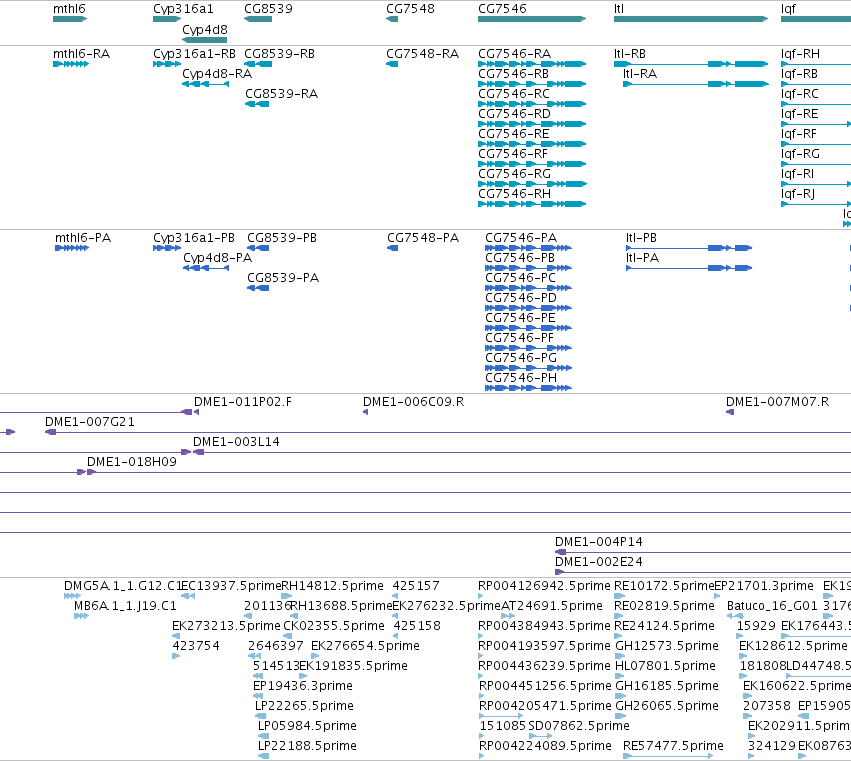Click the EK276232.5prime EST label
The height and width of the screenshot is (761, 851).
[x=446, y=606]
